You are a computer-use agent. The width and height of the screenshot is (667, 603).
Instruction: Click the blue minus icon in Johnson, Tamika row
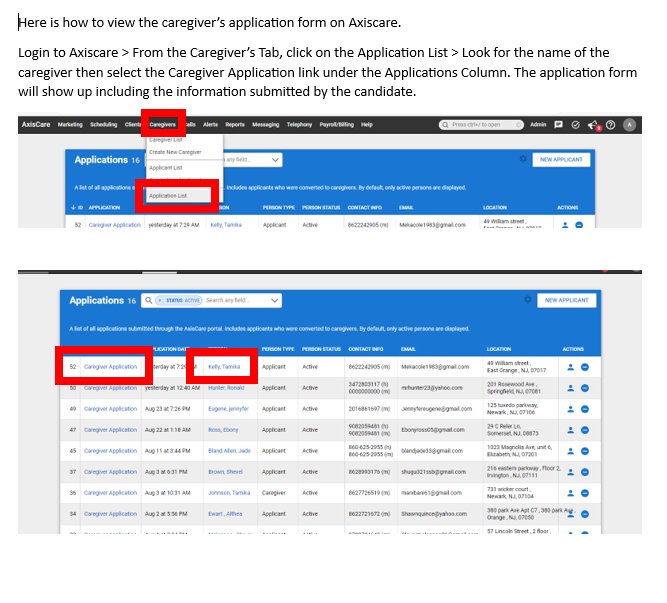point(585,493)
